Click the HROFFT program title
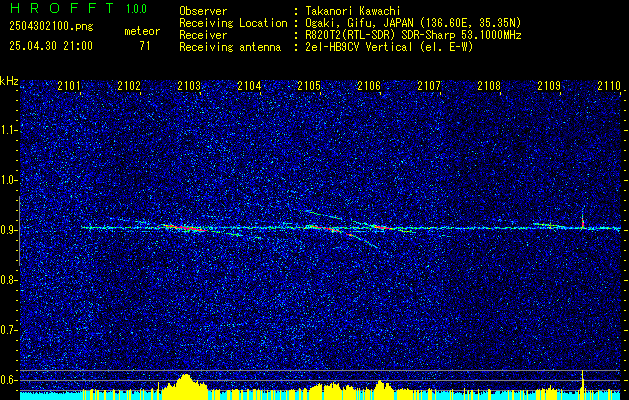The width and height of the screenshot is (629, 400). pyautogui.click(x=63, y=8)
